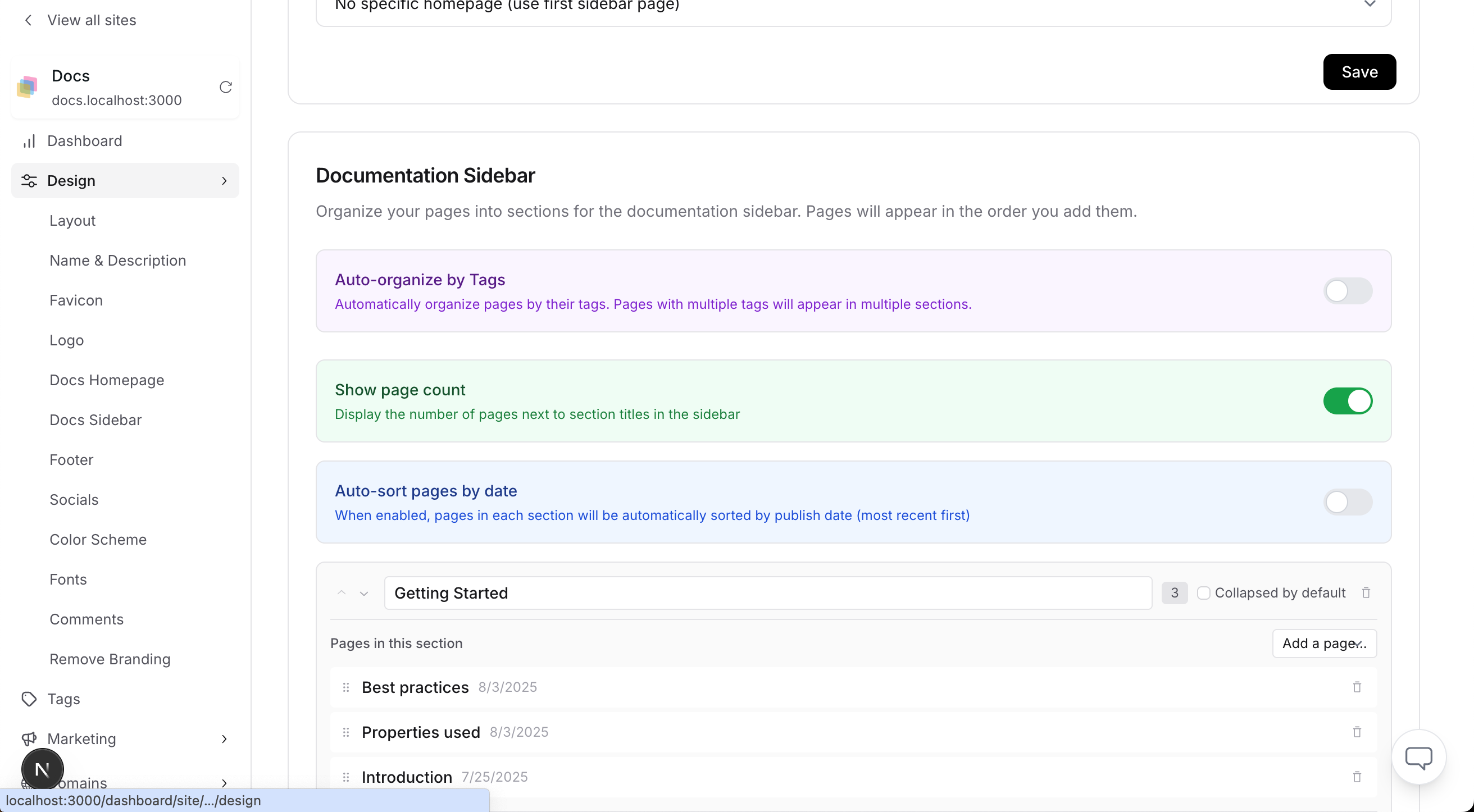The image size is (1474, 812).
Task: Remove the Properties used page with trash icon
Action: coord(1357,732)
